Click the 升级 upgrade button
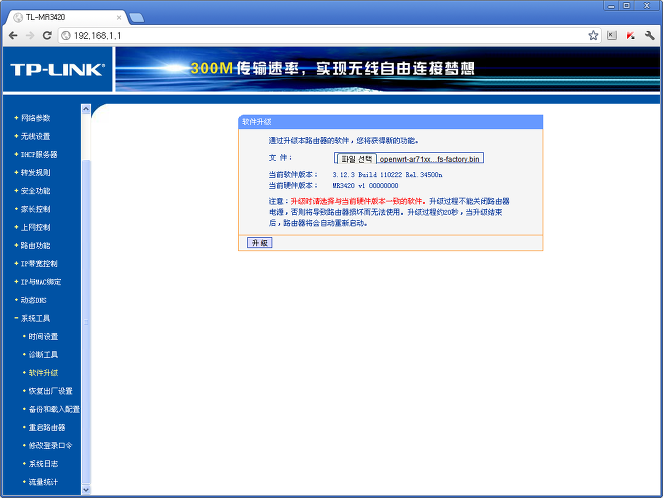The image size is (663, 498). click(x=259, y=243)
